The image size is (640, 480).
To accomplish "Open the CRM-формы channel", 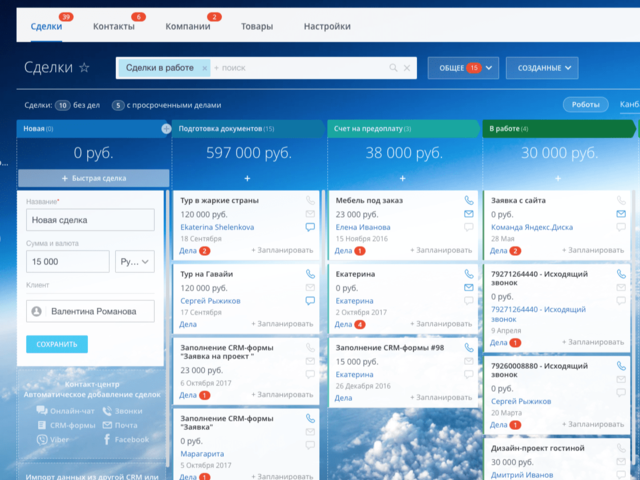I will point(67,425).
